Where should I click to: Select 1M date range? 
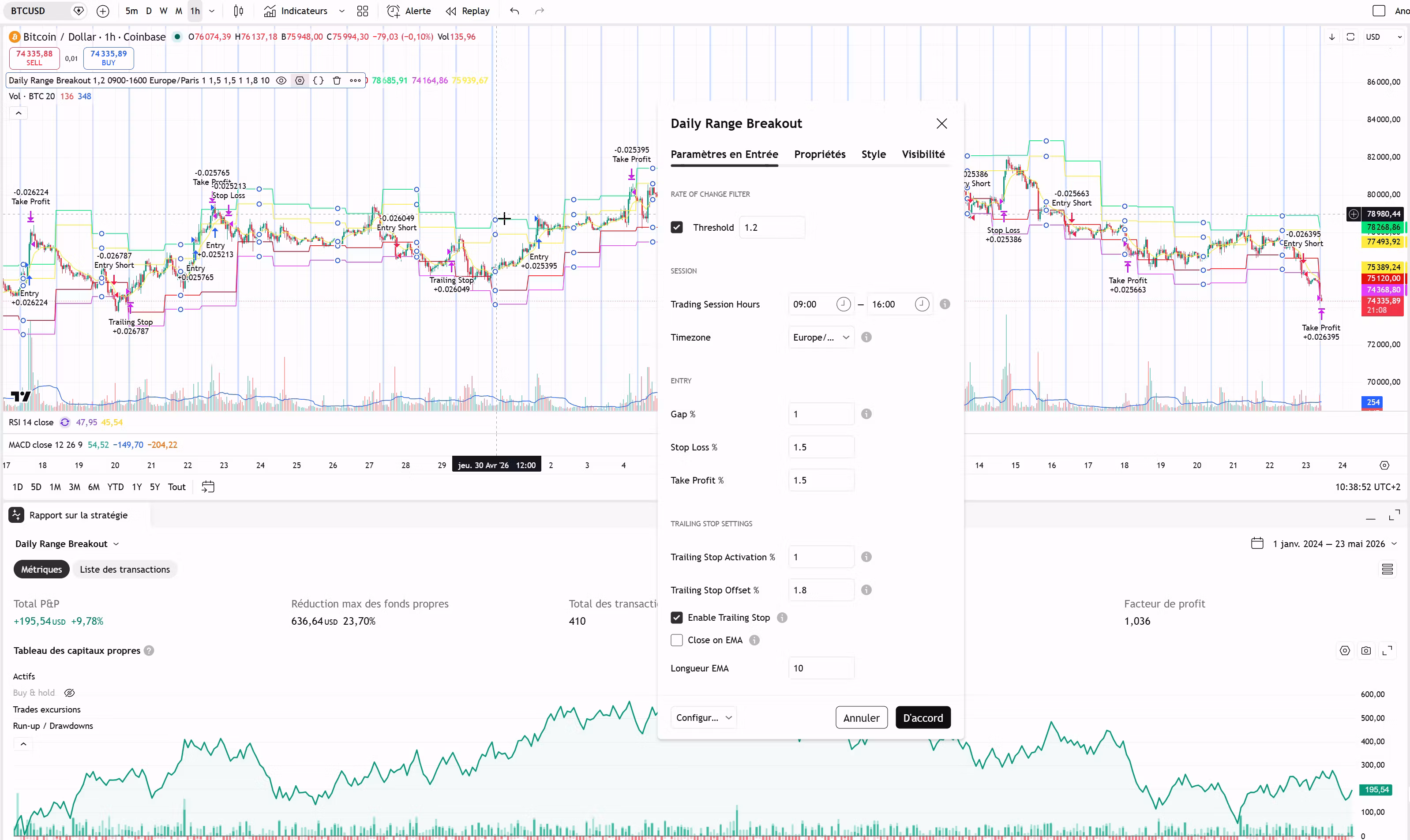point(55,487)
